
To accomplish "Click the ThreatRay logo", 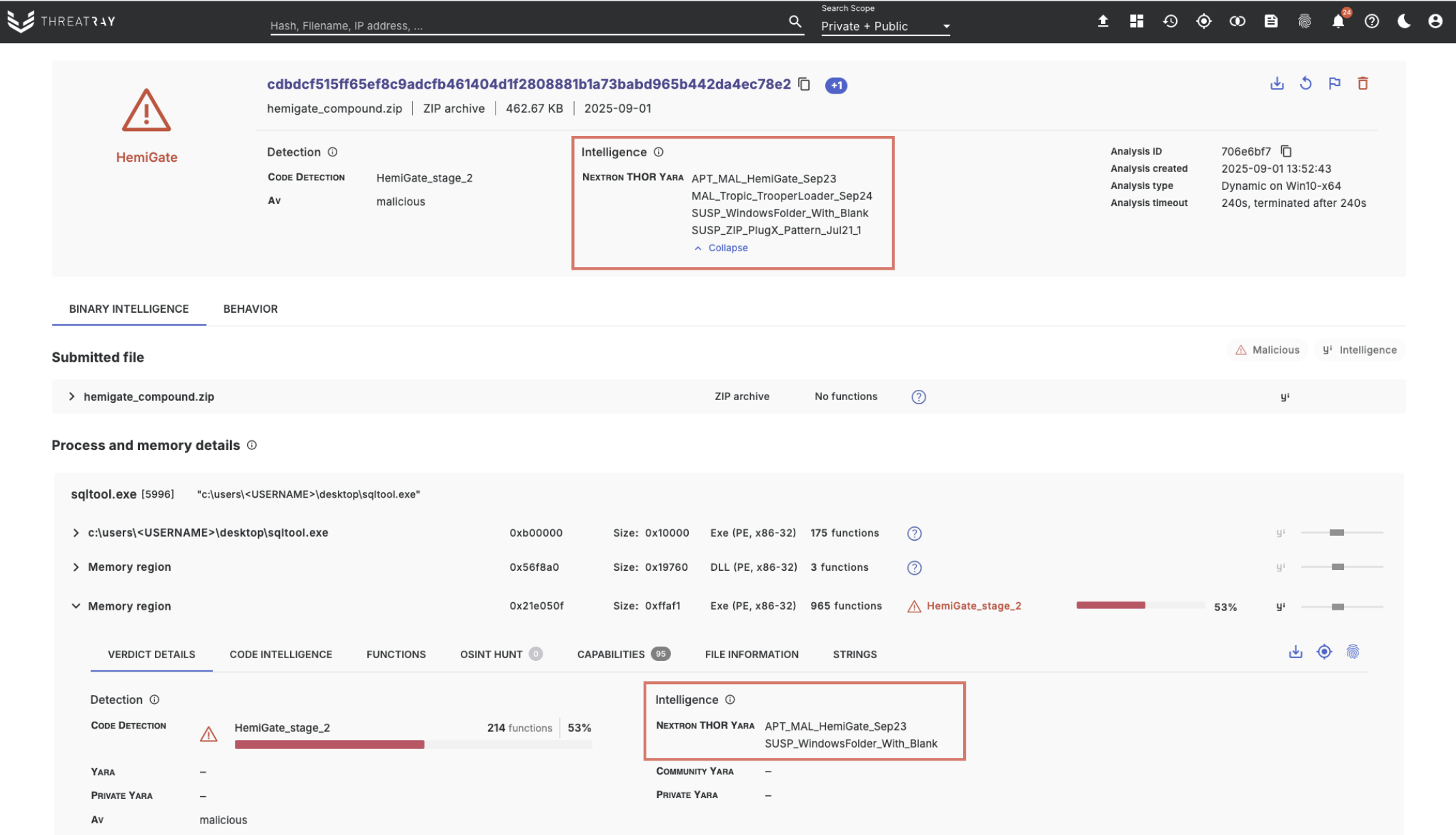I will [x=61, y=21].
